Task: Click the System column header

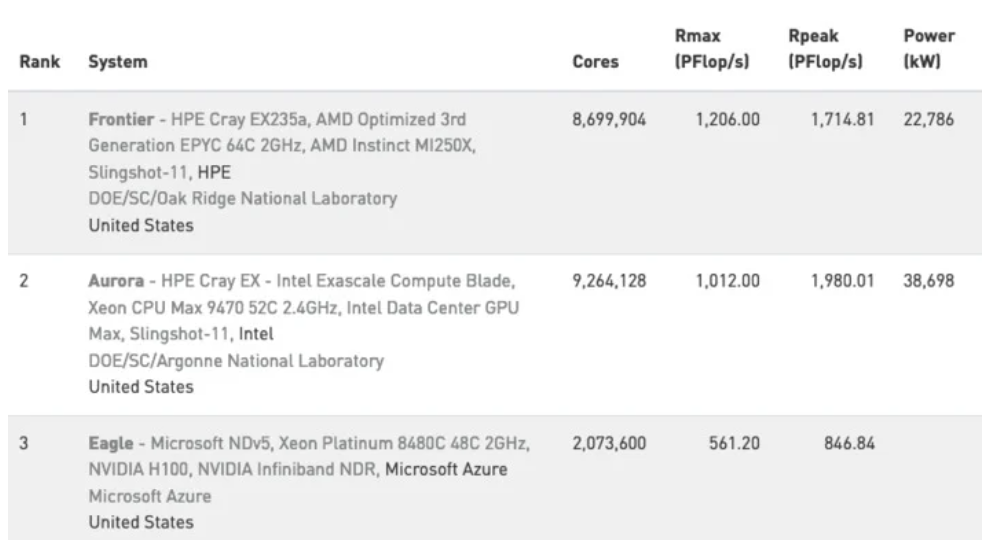Action: point(117,62)
